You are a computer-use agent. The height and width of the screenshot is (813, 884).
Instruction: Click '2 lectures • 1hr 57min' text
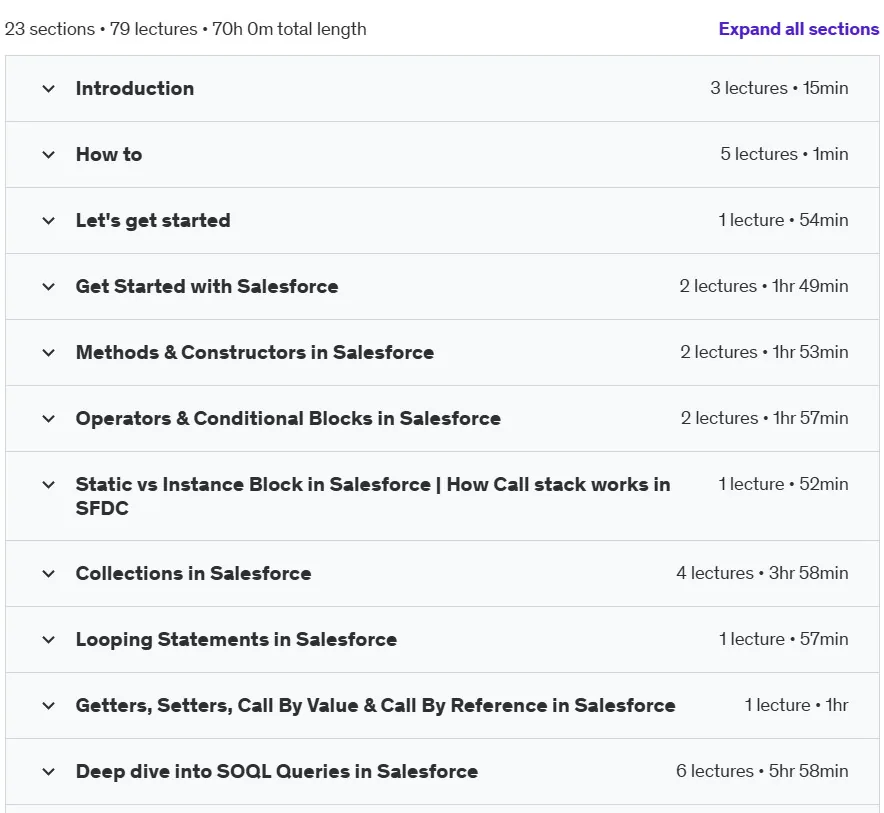tap(764, 418)
